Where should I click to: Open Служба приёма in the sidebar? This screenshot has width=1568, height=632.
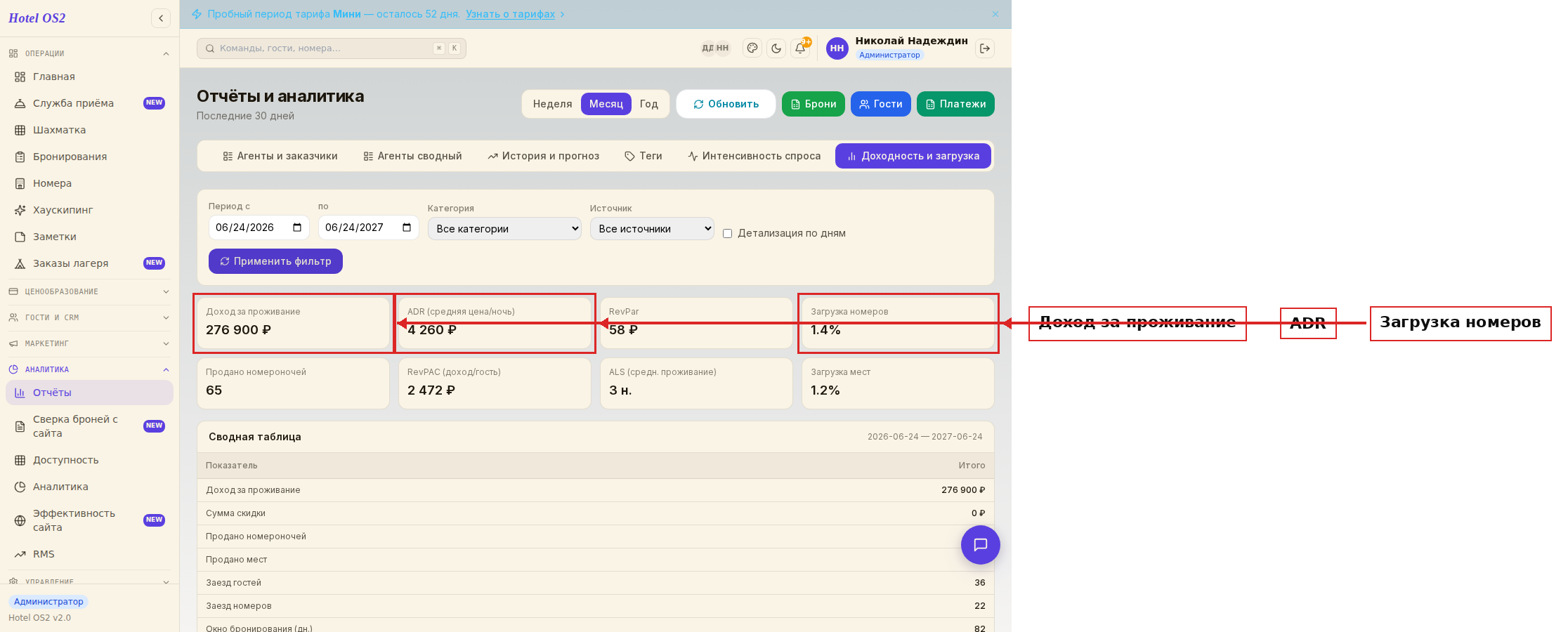click(x=89, y=103)
